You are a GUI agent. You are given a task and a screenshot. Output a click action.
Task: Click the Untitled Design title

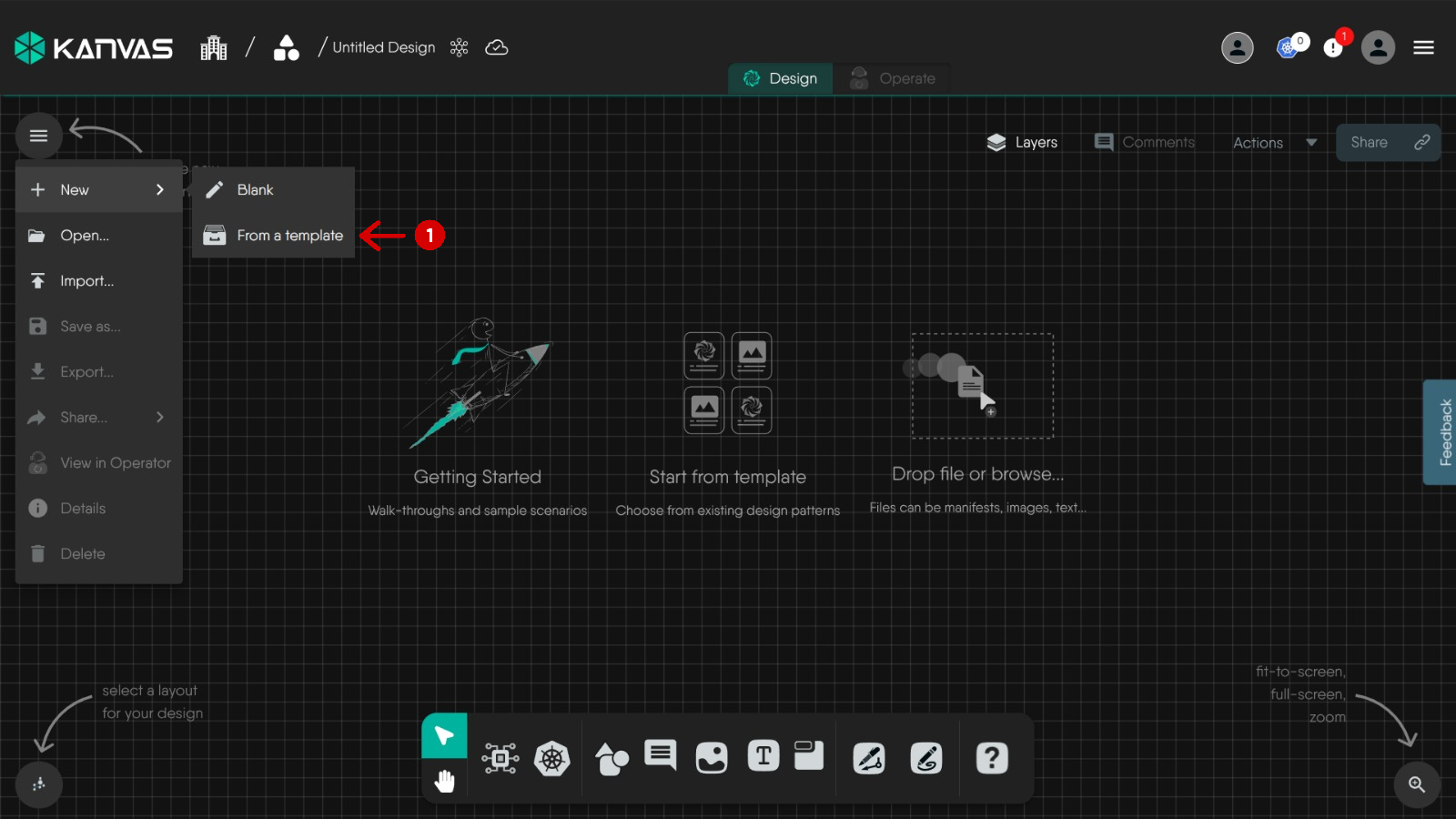coord(384,47)
